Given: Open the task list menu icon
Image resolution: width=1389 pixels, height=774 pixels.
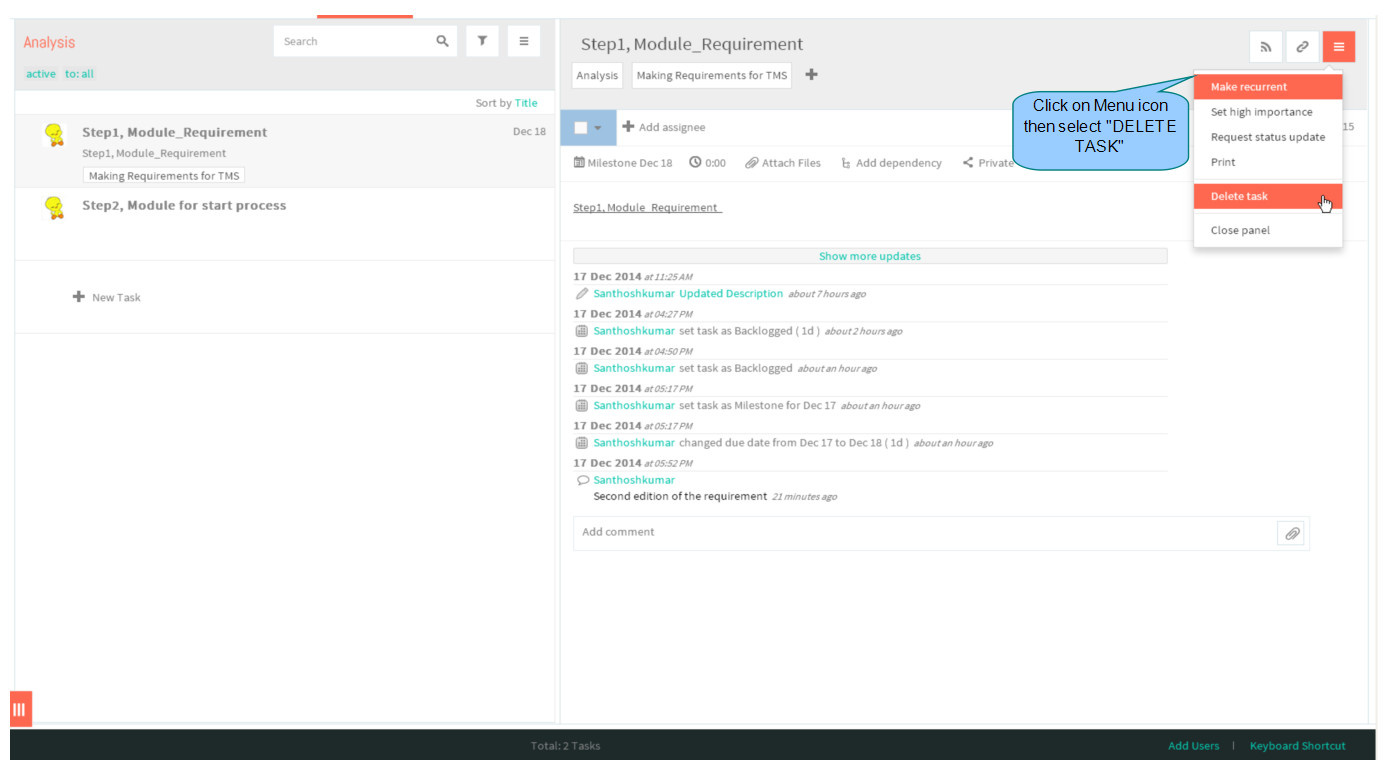Looking at the screenshot, I should pyautogui.click(x=523, y=41).
